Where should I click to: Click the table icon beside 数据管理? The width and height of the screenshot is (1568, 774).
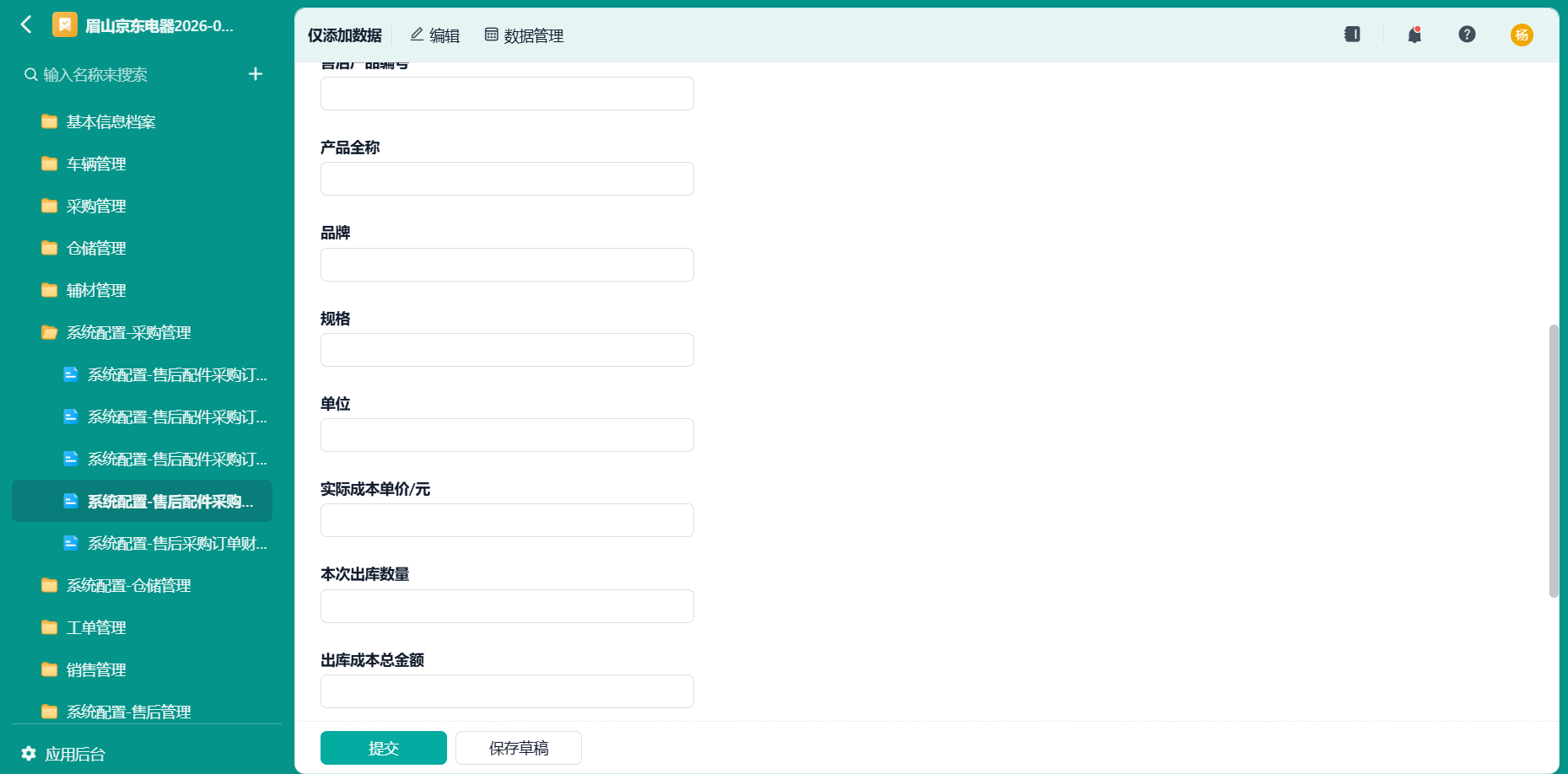491,35
